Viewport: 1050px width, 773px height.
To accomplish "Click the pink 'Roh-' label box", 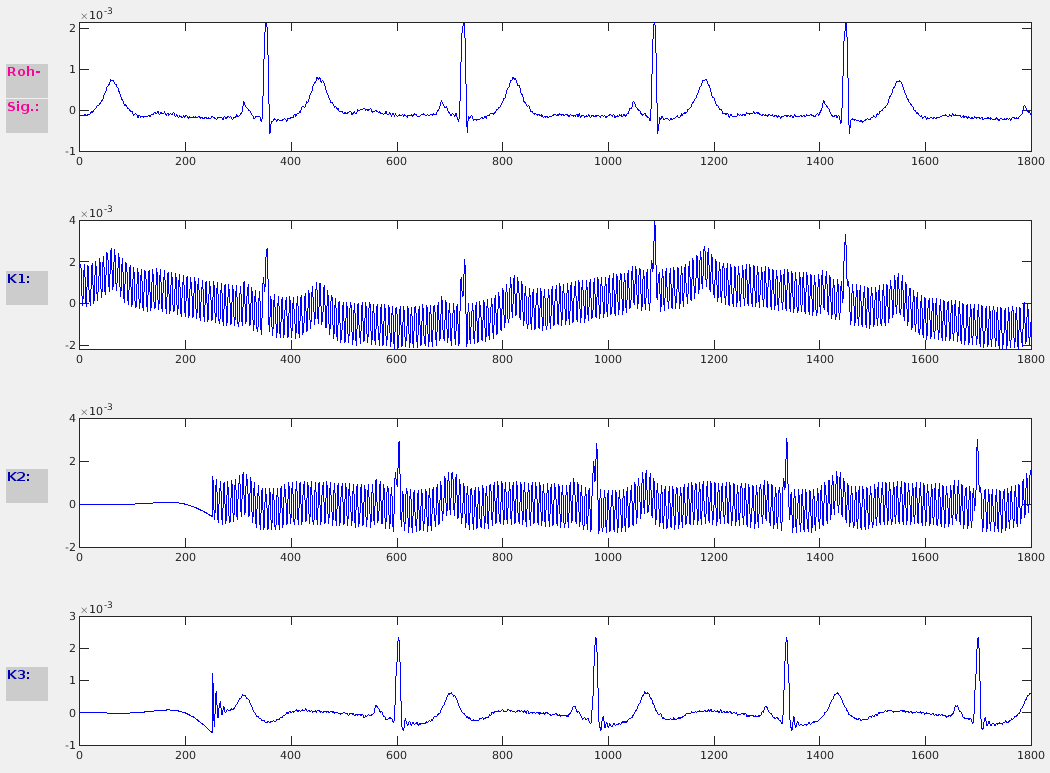I will click(26, 73).
